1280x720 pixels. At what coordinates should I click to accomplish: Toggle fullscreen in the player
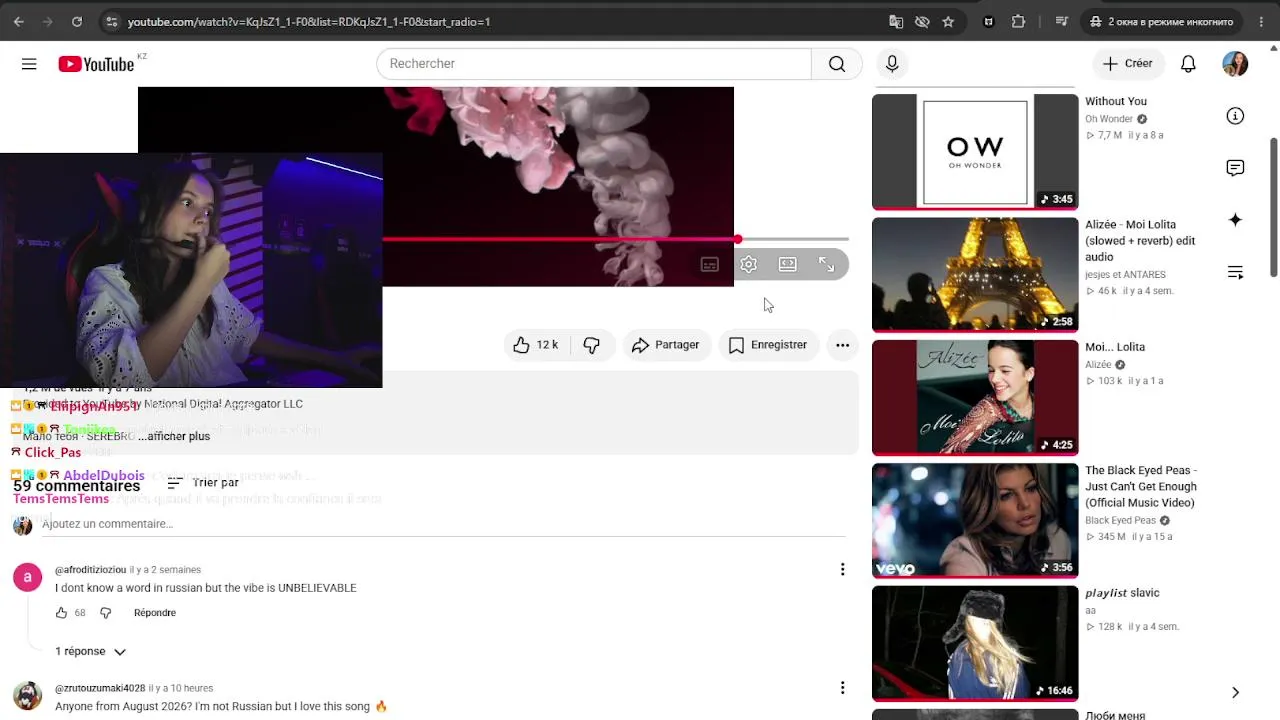click(827, 264)
